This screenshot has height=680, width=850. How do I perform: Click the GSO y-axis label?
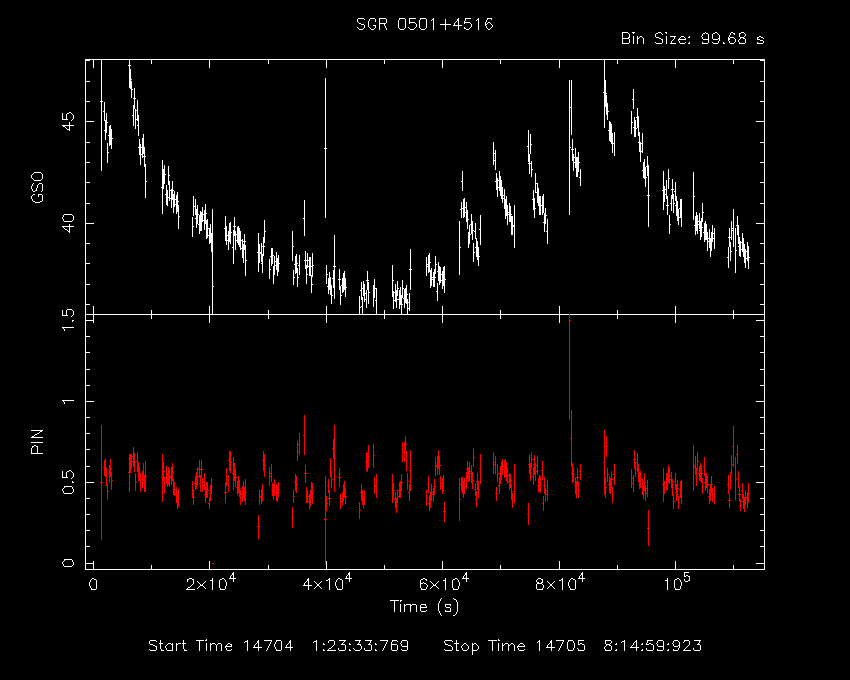[x=37, y=187]
